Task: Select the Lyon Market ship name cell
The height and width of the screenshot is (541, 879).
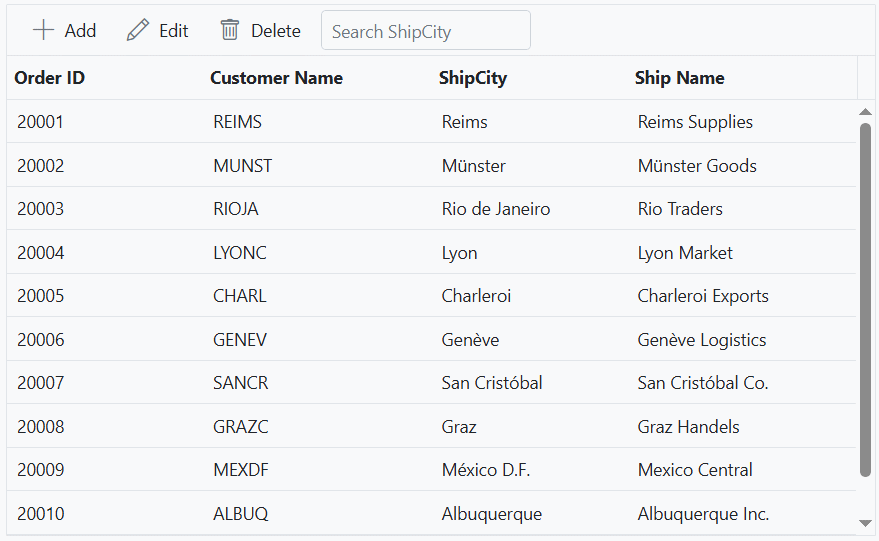Action: (685, 253)
